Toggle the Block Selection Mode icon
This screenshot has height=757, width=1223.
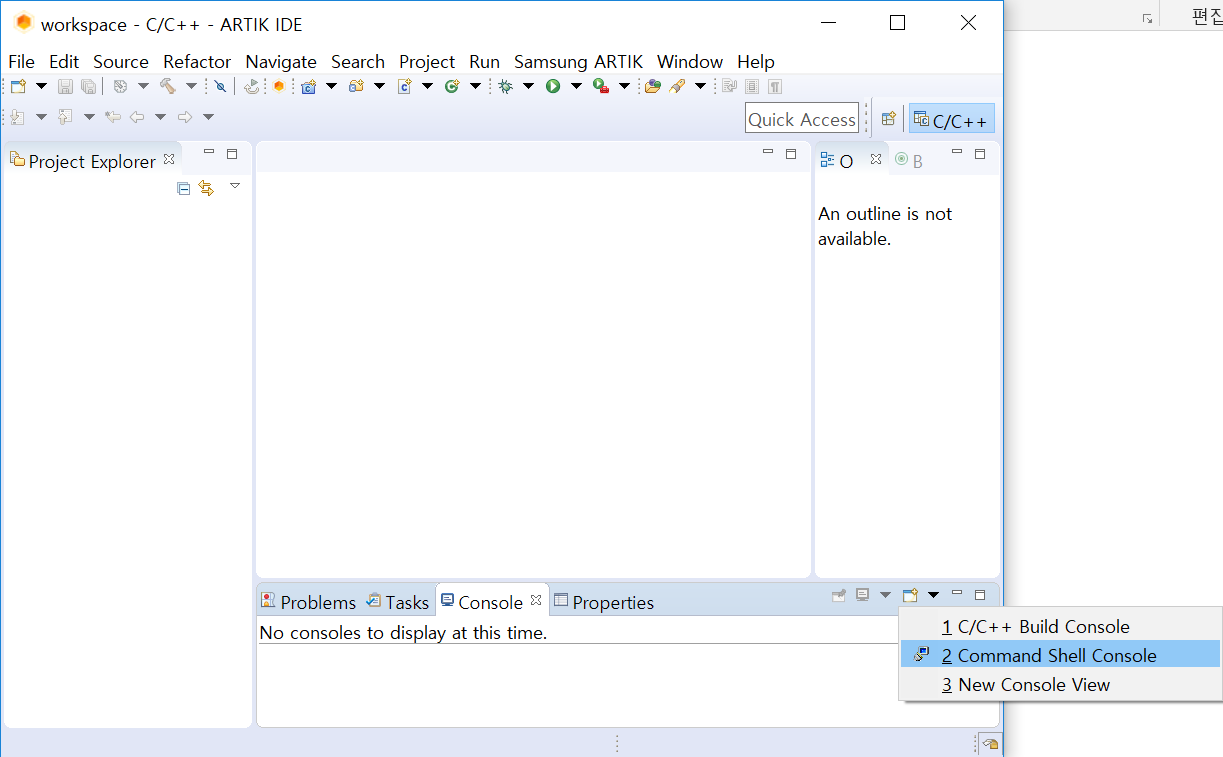(x=752, y=87)
